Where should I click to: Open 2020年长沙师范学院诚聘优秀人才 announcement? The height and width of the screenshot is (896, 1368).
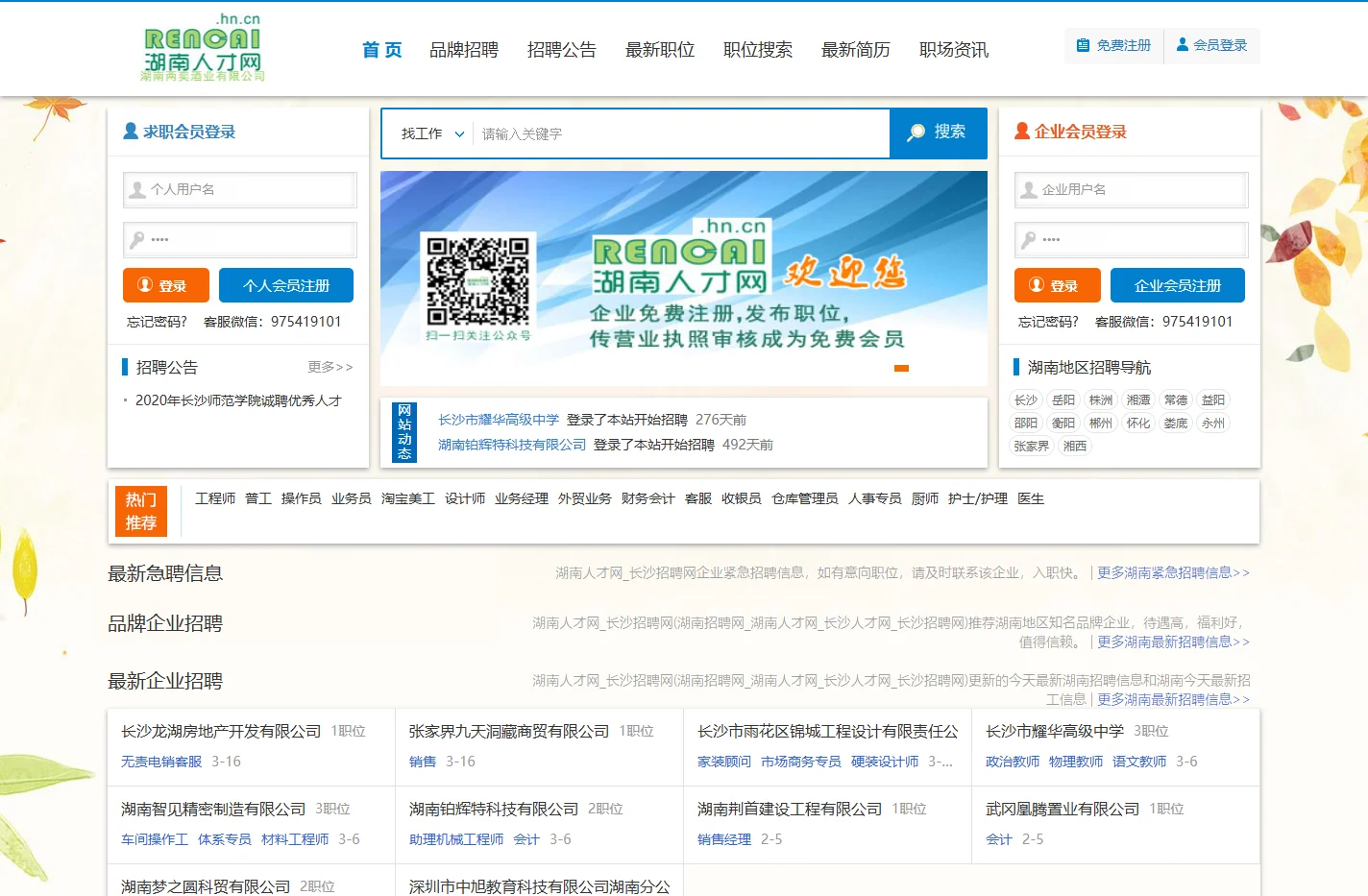238,400
